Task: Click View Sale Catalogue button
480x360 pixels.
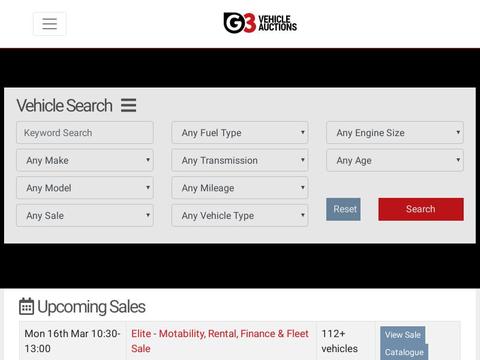Action: (404, 343)
